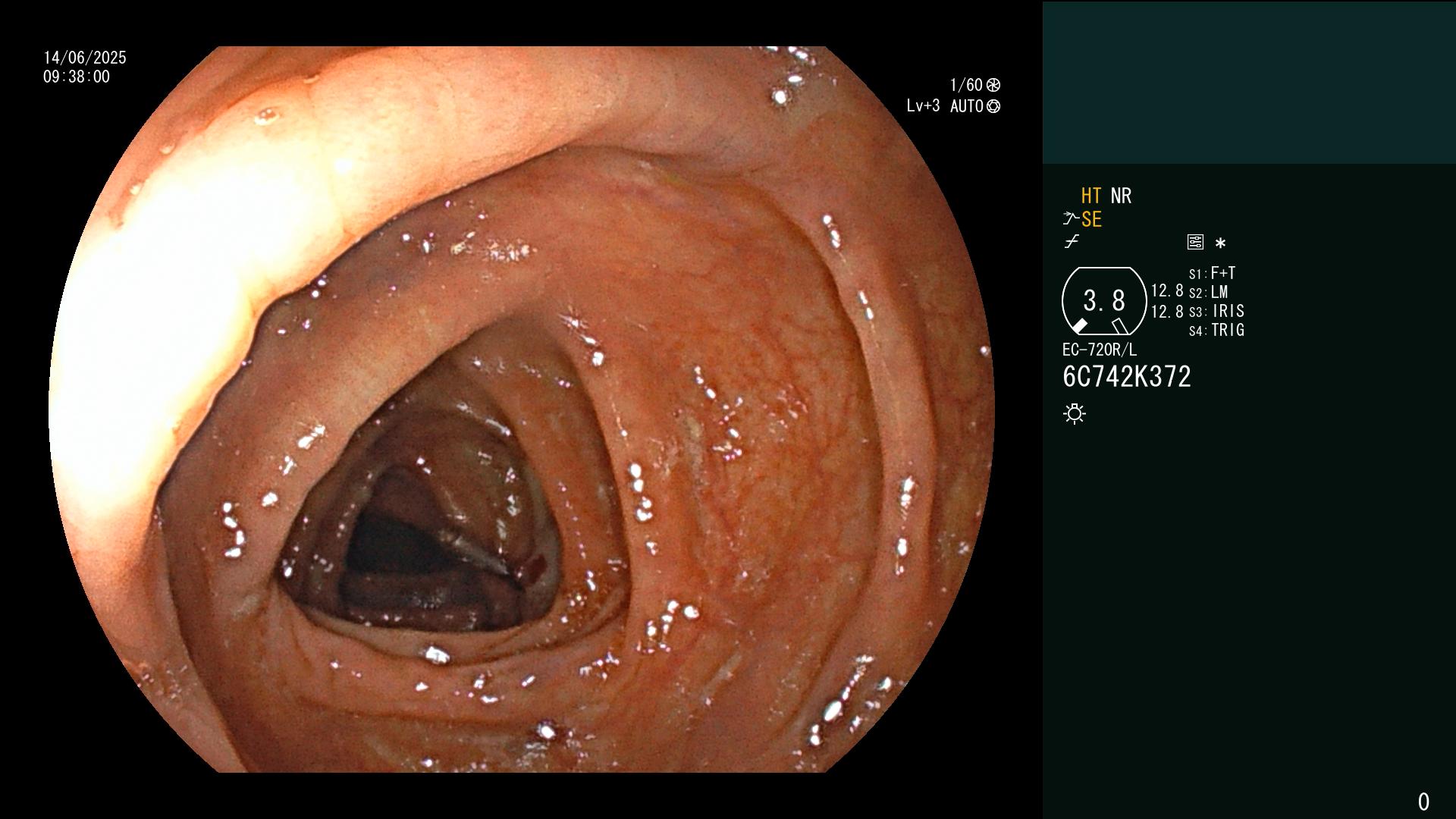The height and width of the screenshot is (819, 1456).
Task: Click the S2: LM switch assignment
Action: [x=1208, y=292]
